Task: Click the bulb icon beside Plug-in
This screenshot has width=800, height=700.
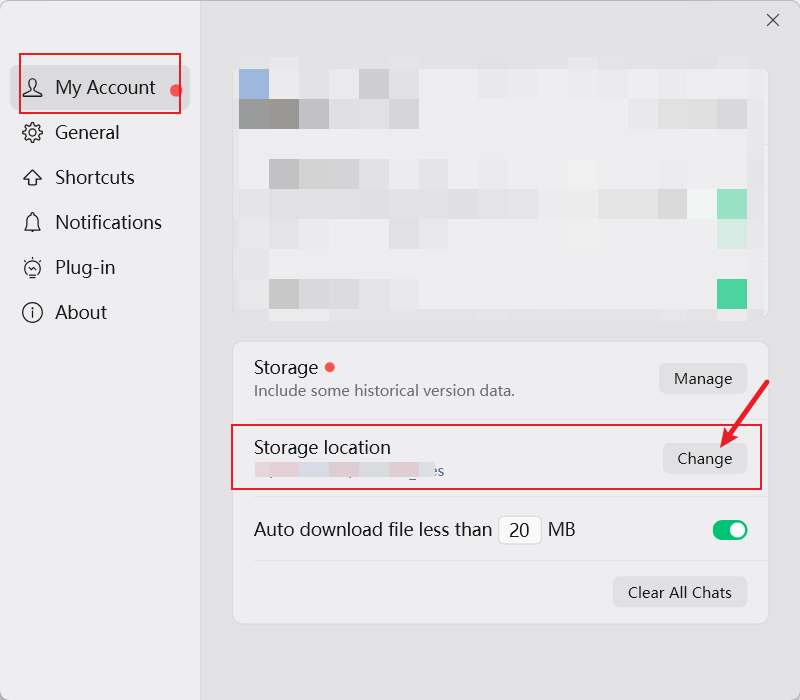Action: [x=33, y=267]
